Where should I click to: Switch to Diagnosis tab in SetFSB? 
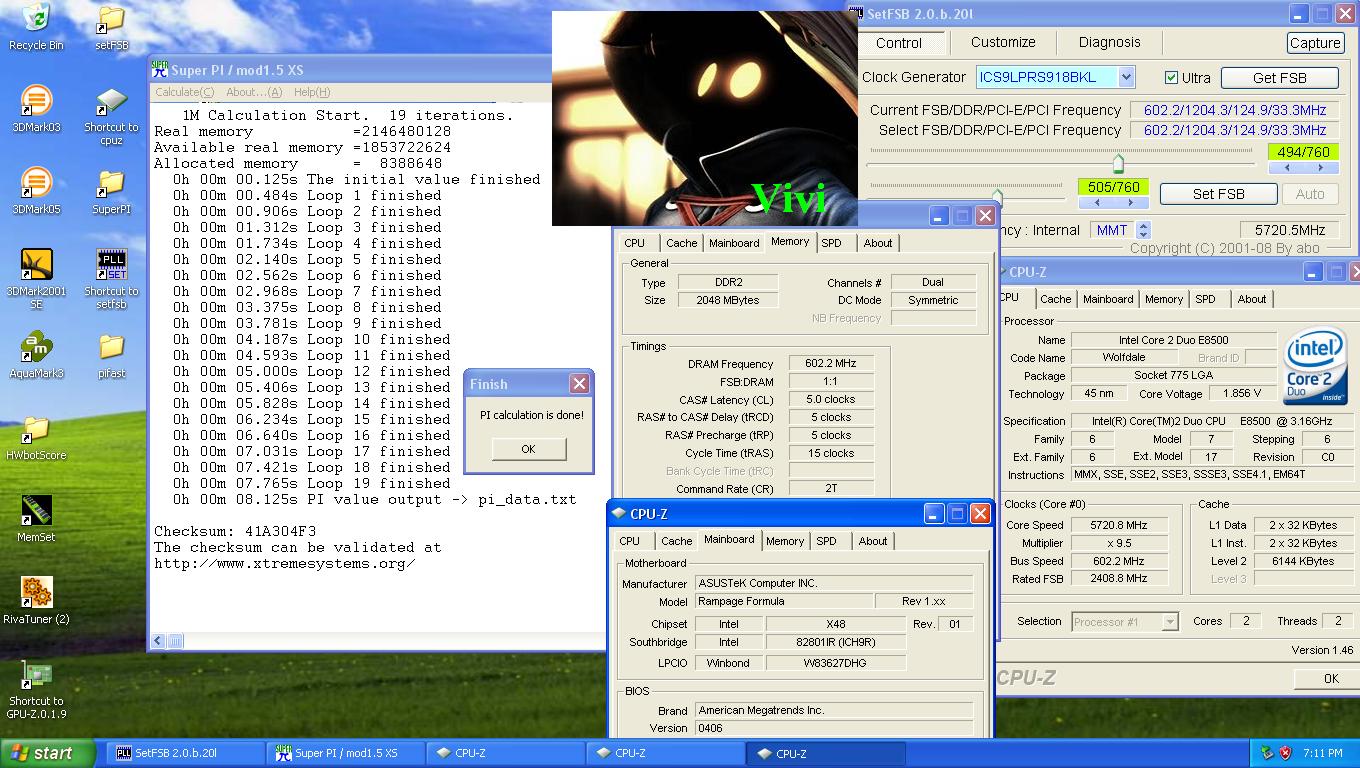(x=1109, y=42)
